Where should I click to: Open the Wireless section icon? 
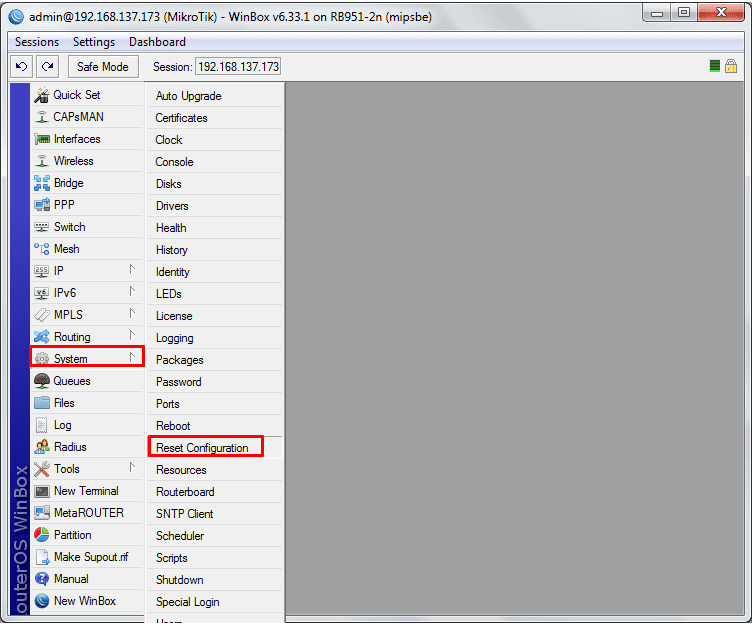coord(41,161)
